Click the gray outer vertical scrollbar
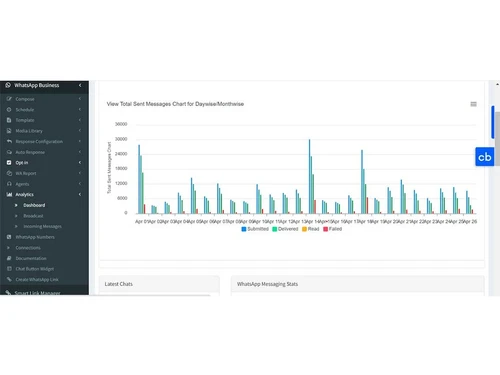Screen dimensions: 500x375 tap(497, 140)
